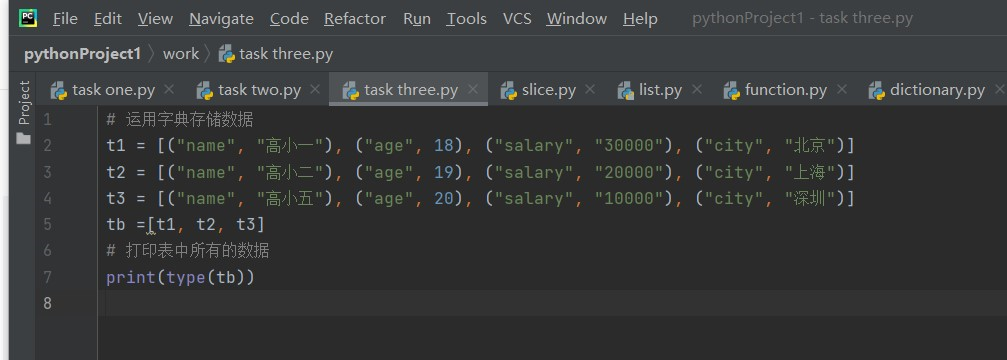Click the string "高小二" on line 3
The height and width of the screenshot is (360, 1007).
point(290,172)
